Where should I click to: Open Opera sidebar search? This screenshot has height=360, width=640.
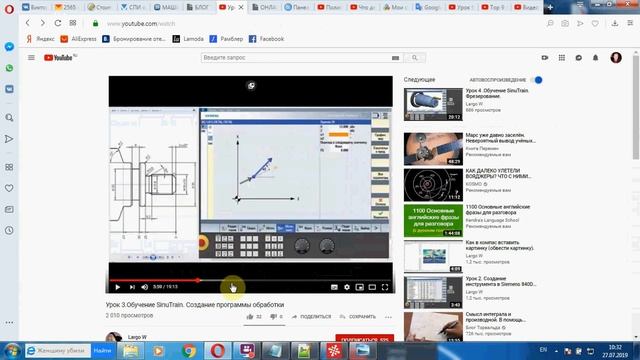pyautogui.click(x=9, y=118)
